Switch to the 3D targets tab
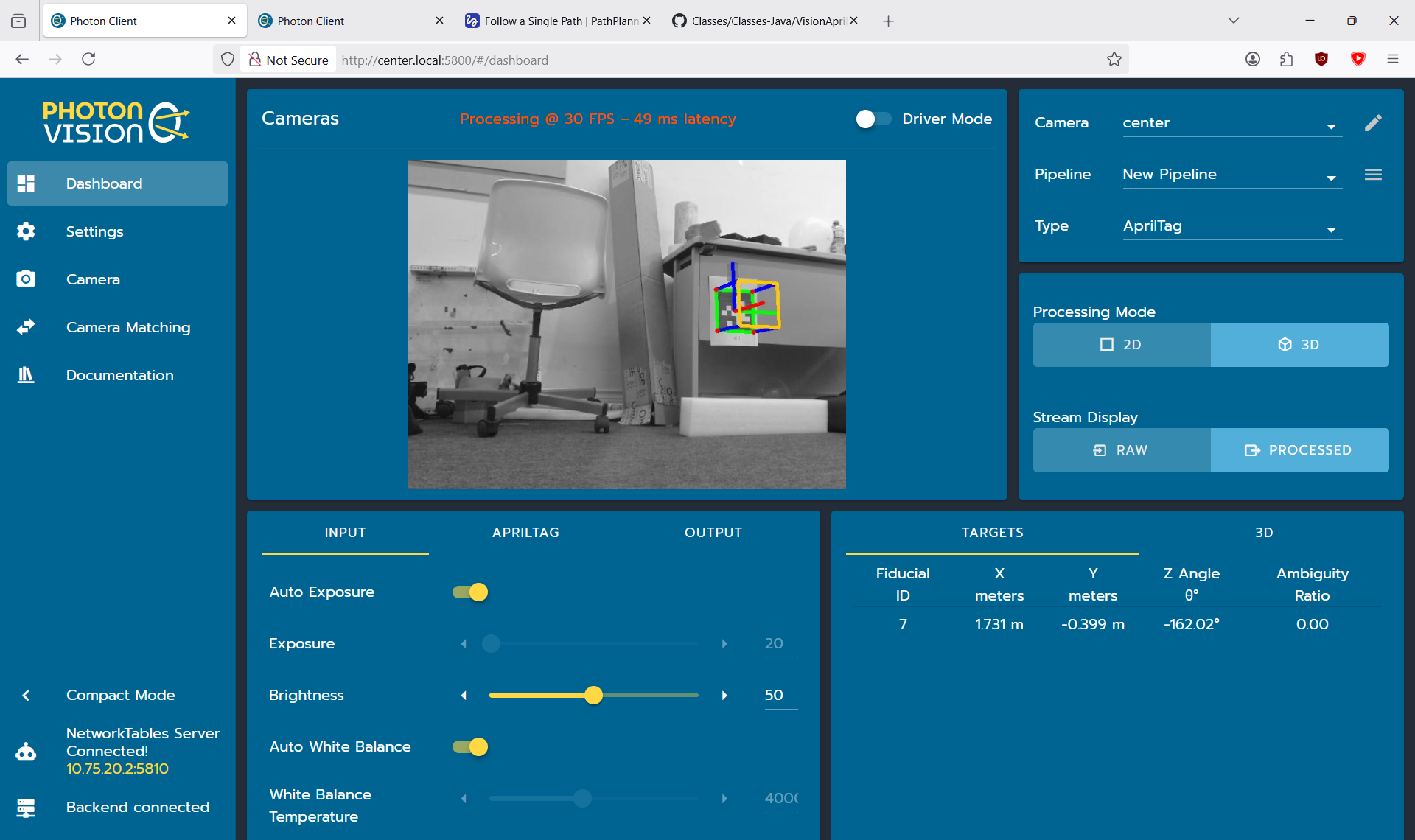Image resolution: width=1415 pixels, height=840 pixels. pos(1264,533)
